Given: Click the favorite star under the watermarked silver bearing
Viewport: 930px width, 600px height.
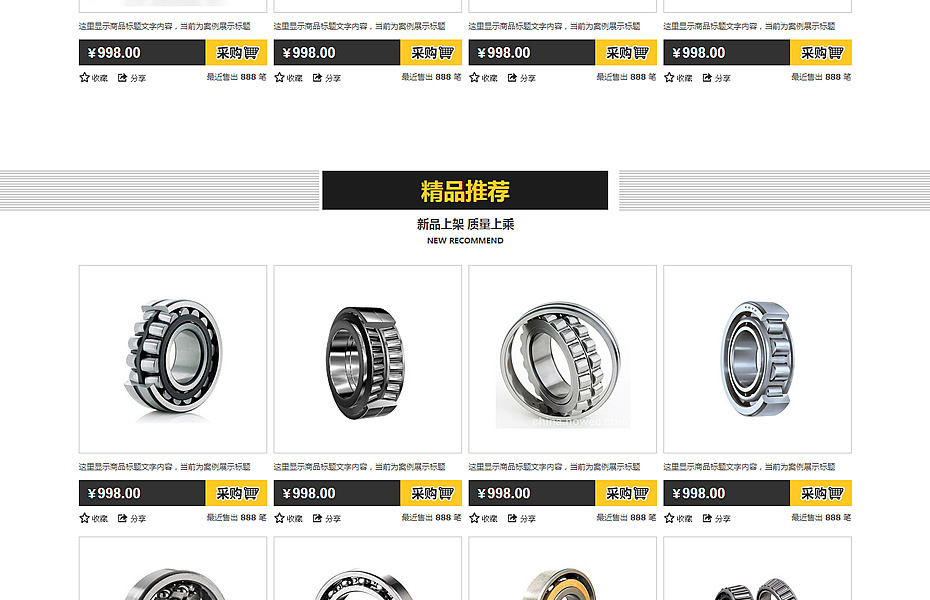Looking at the screenshot, I should 474,518.
